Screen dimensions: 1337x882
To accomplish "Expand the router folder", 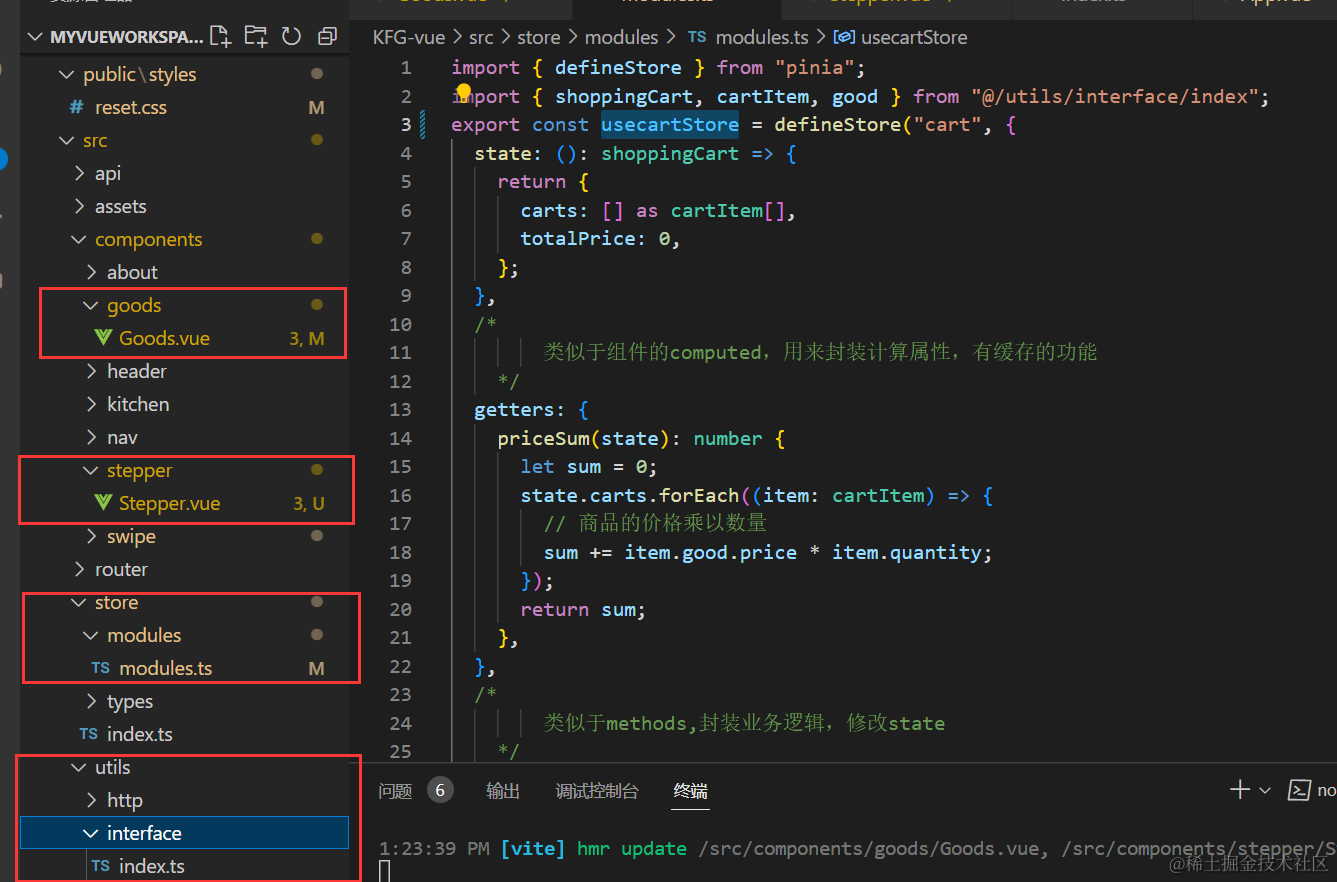I will pyautogui.click(x=121, y=569).
